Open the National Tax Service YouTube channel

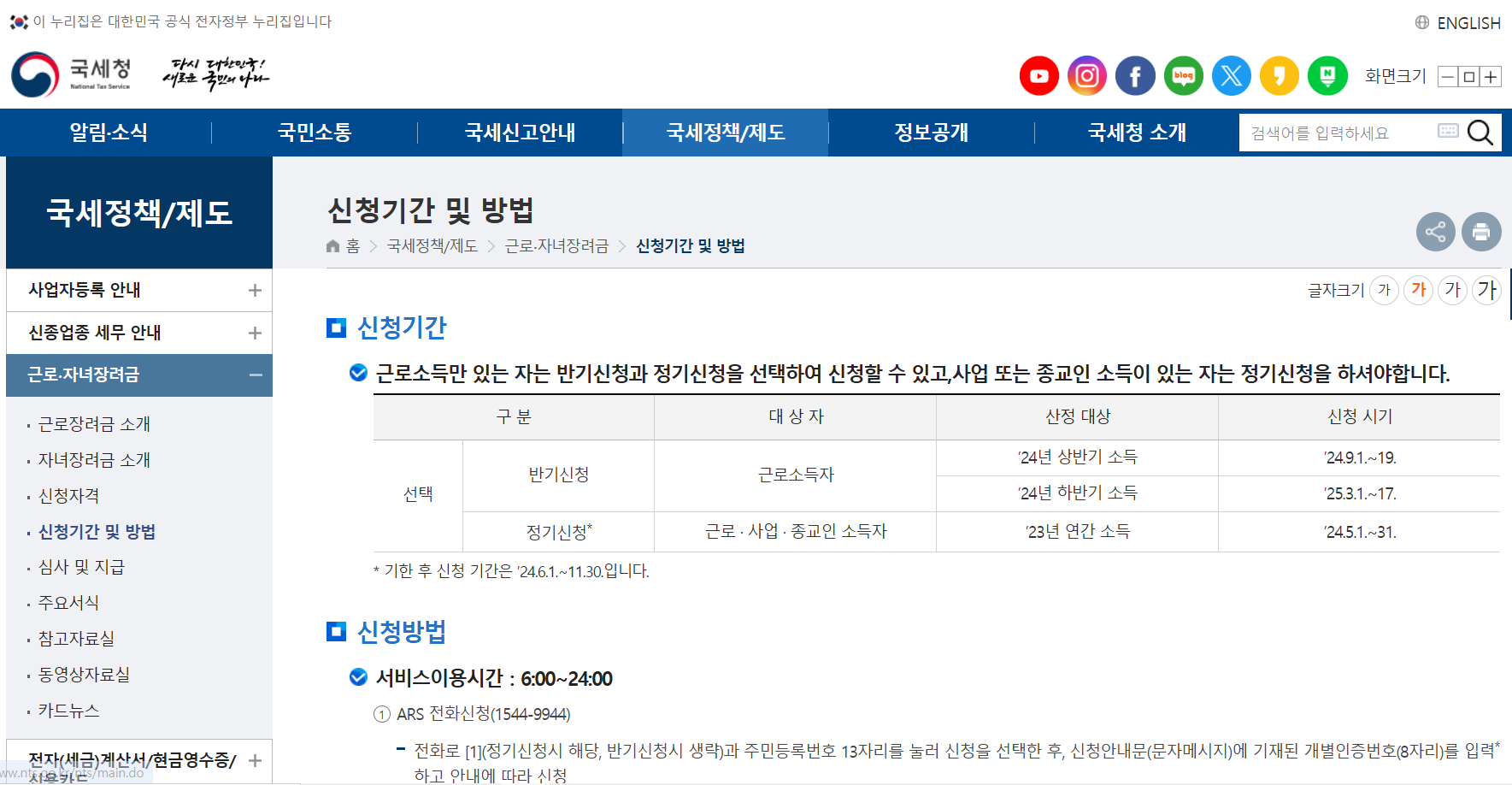tap(1038, 75)
